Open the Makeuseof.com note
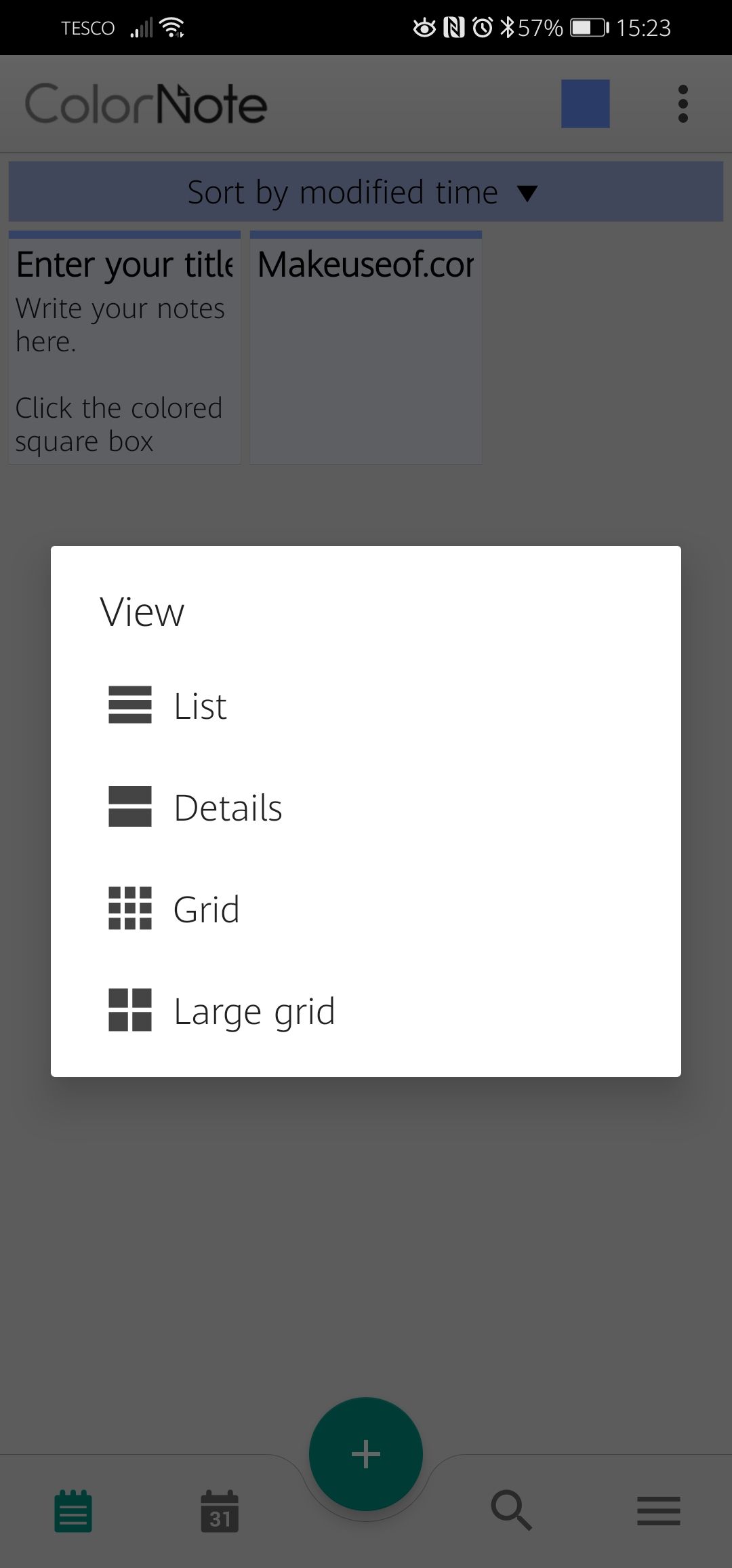Screen dimensions: 732x1568 (366, 348)
